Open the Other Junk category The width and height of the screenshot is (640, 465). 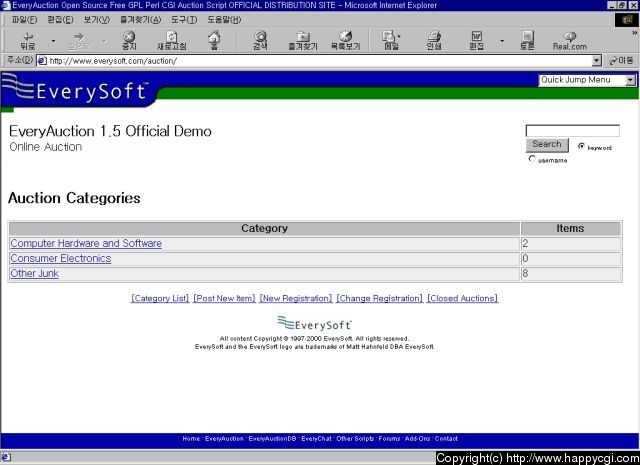[35, 274]
